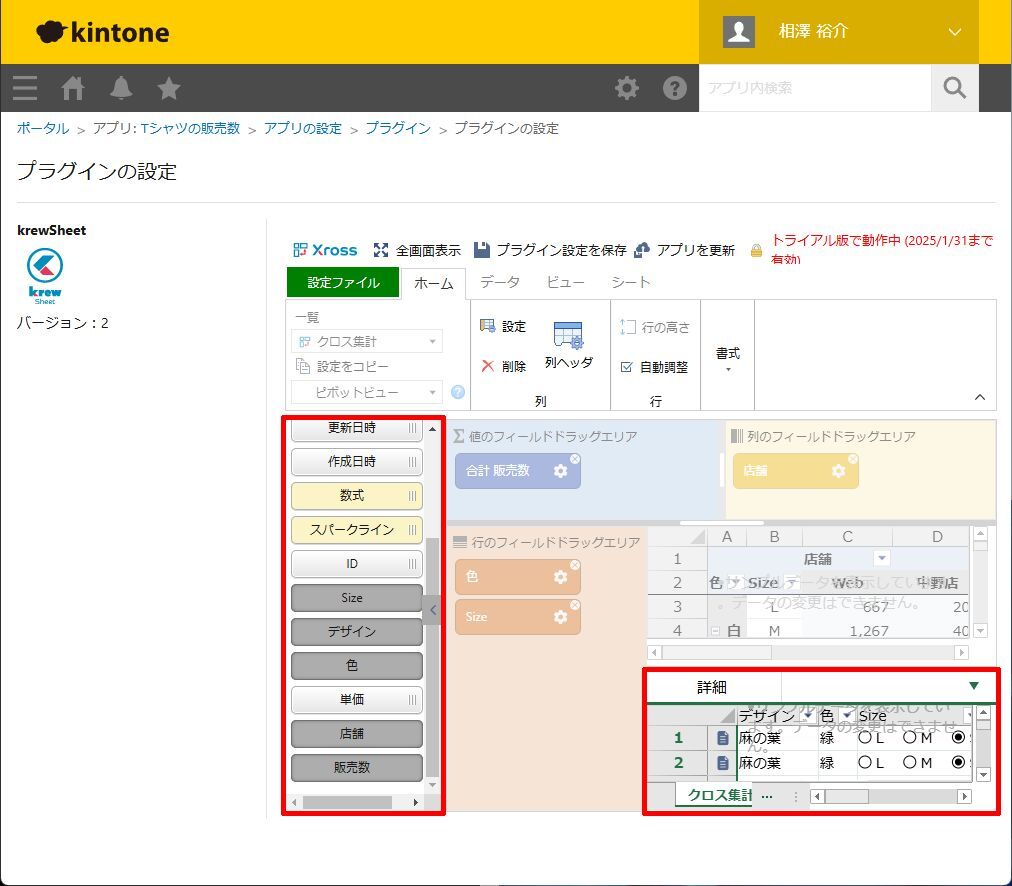
Task: Click 設定をコピー copy settings button
Action: [343, 367]
